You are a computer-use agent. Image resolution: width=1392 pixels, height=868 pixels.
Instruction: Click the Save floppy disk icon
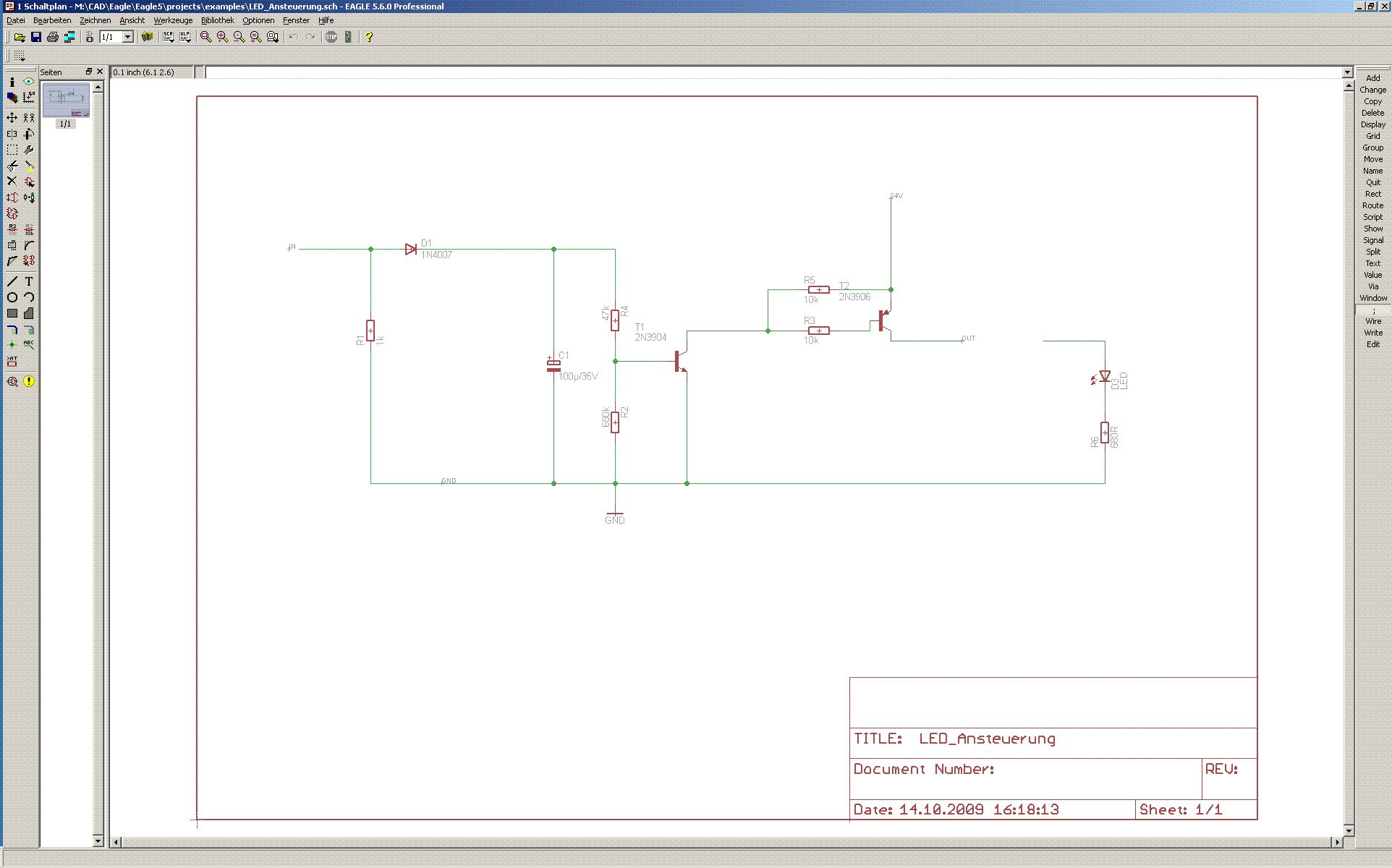click(x=36, y=37)
